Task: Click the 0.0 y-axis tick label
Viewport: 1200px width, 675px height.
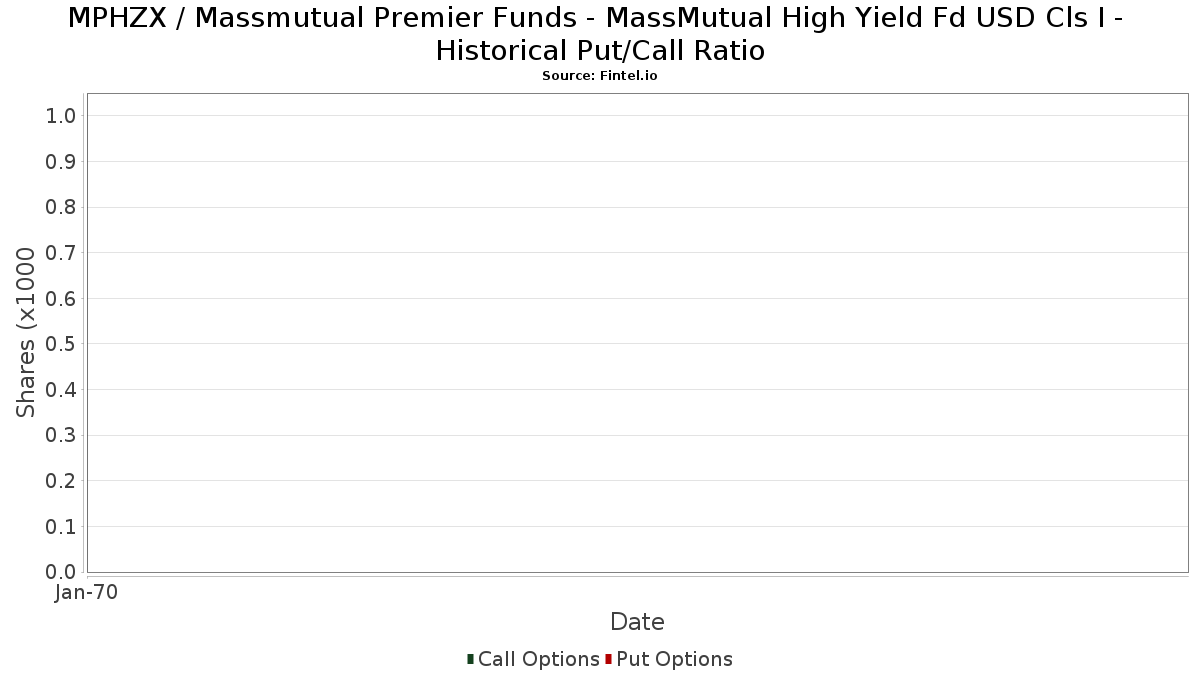Action: 61,572
